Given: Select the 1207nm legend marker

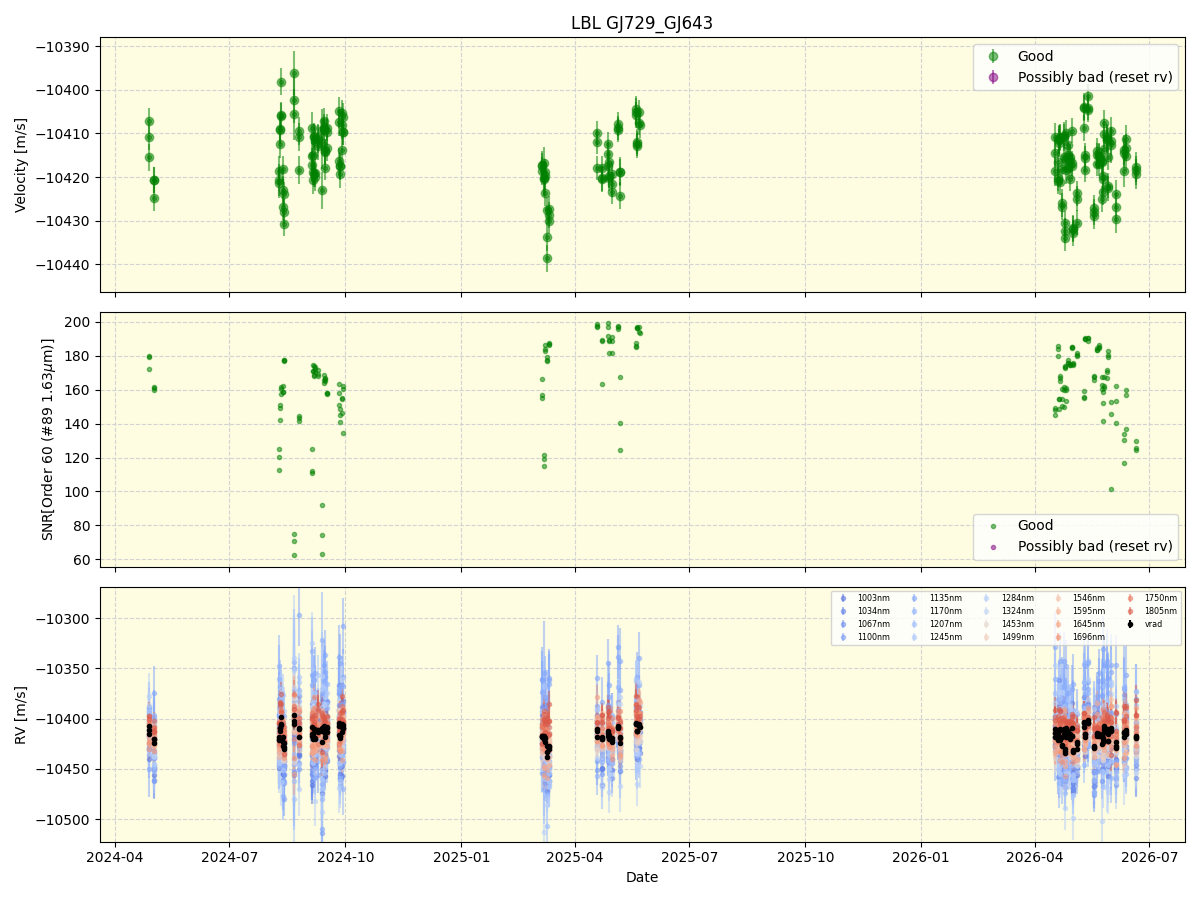Looking at the screenshot, I should (x=915, y=624).
